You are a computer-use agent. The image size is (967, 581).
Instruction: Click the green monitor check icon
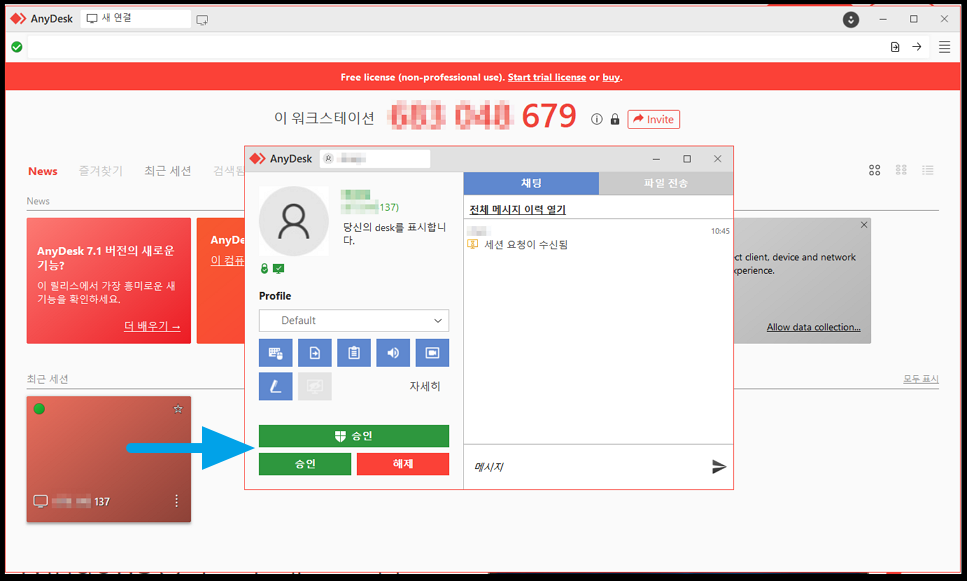click(279, 268)
